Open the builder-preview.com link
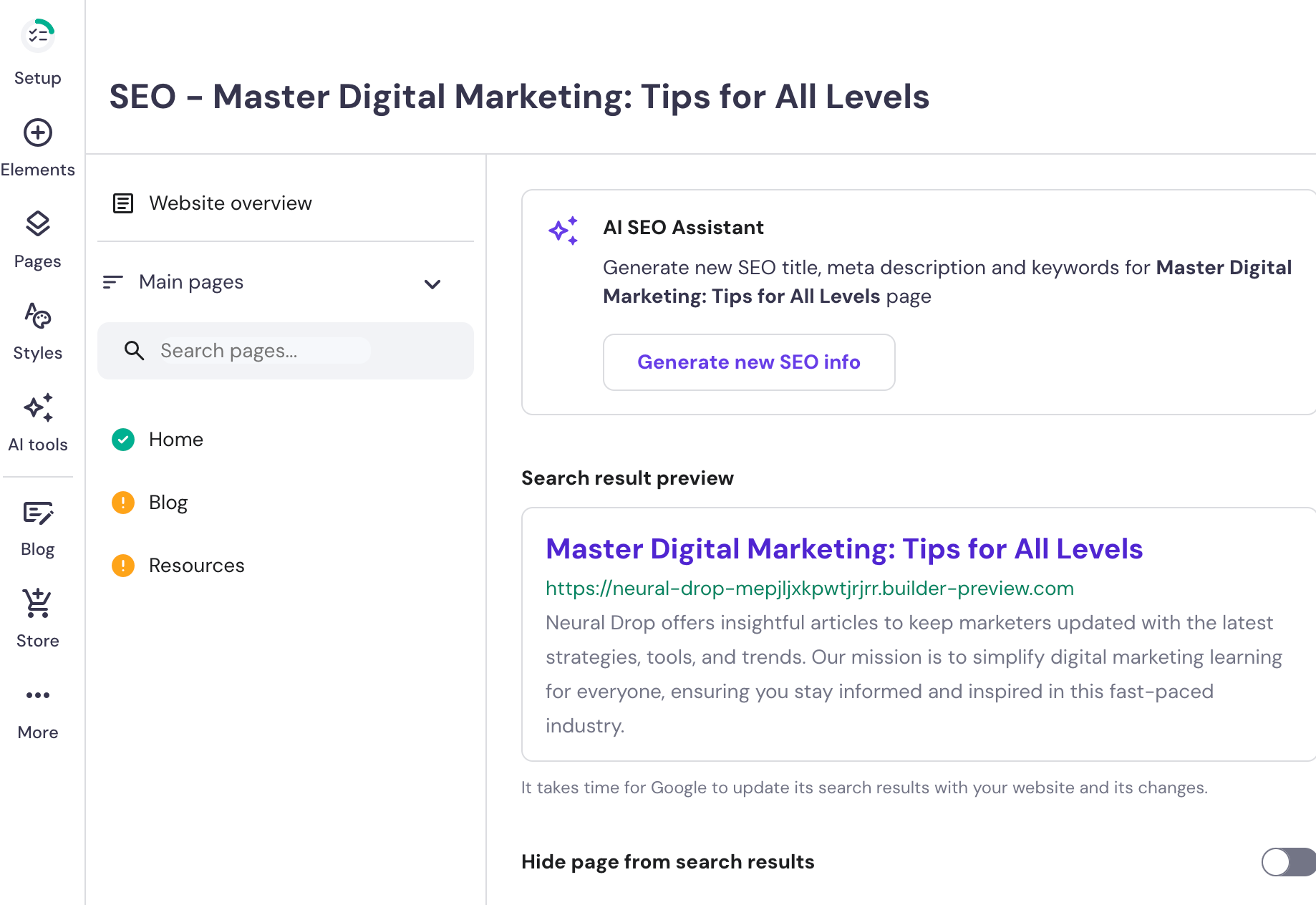This screenshot has width=1316, height=905. [x=809, y=588]
